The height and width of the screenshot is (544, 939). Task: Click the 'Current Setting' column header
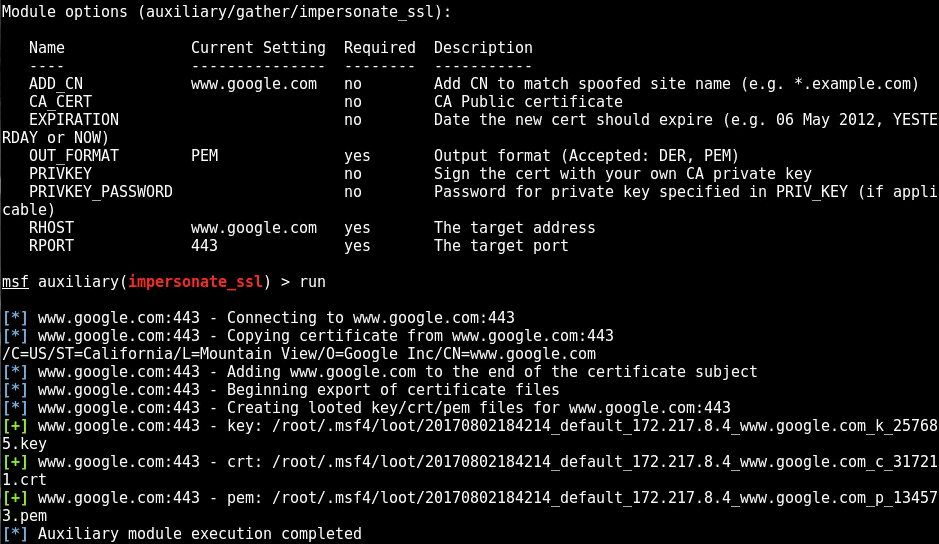coord(258,48)
